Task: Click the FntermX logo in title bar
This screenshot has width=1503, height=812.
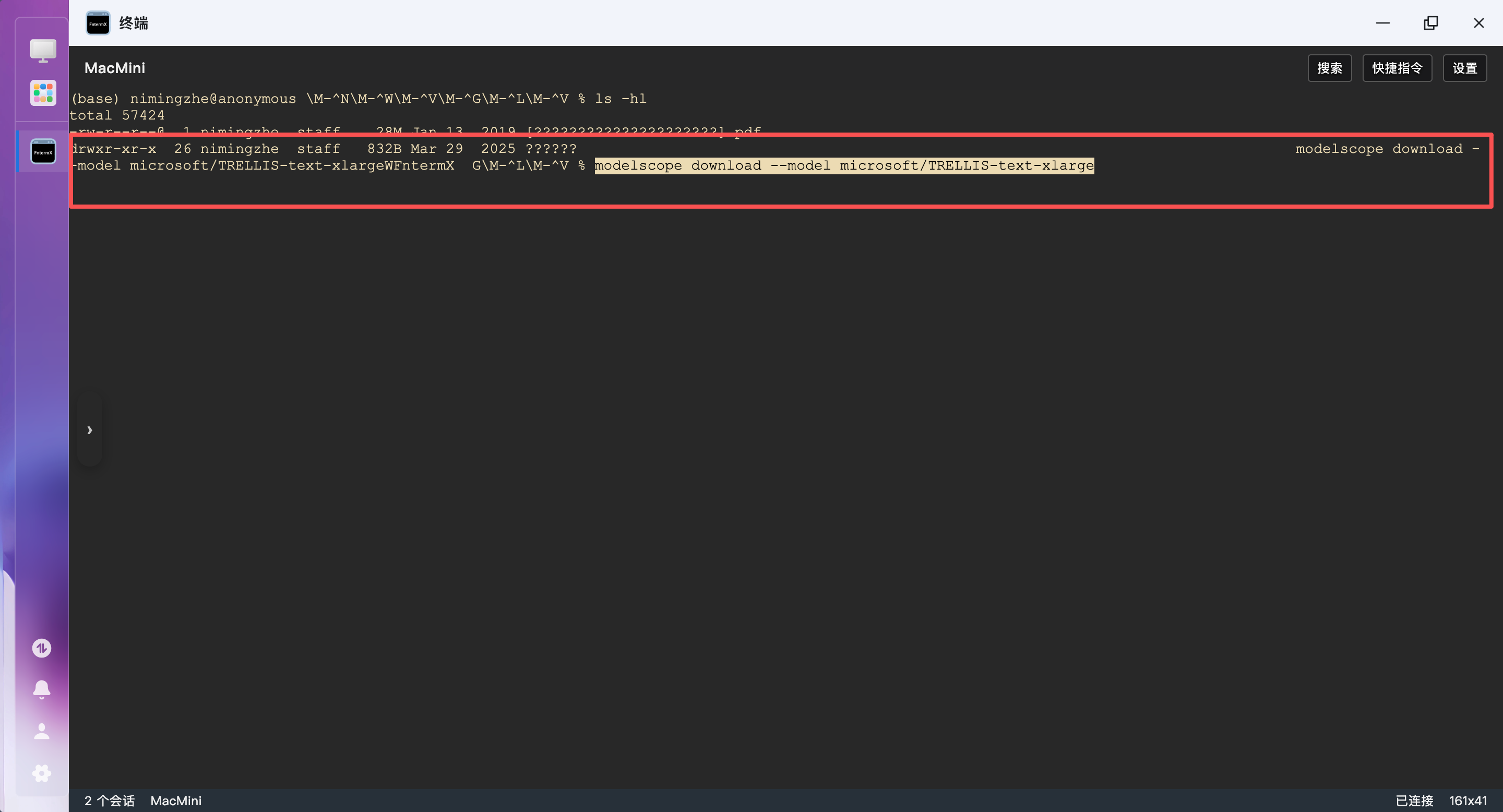Action: click(98, 23)
